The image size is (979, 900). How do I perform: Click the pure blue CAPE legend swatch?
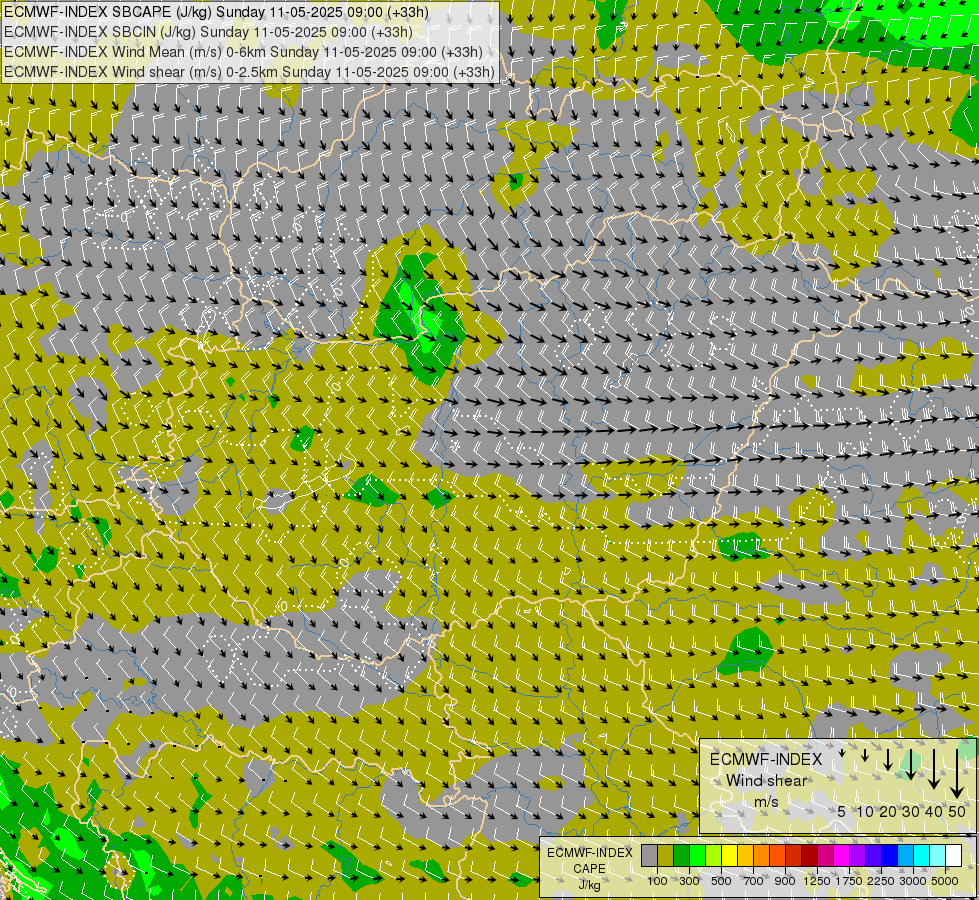tap(890, 855)
